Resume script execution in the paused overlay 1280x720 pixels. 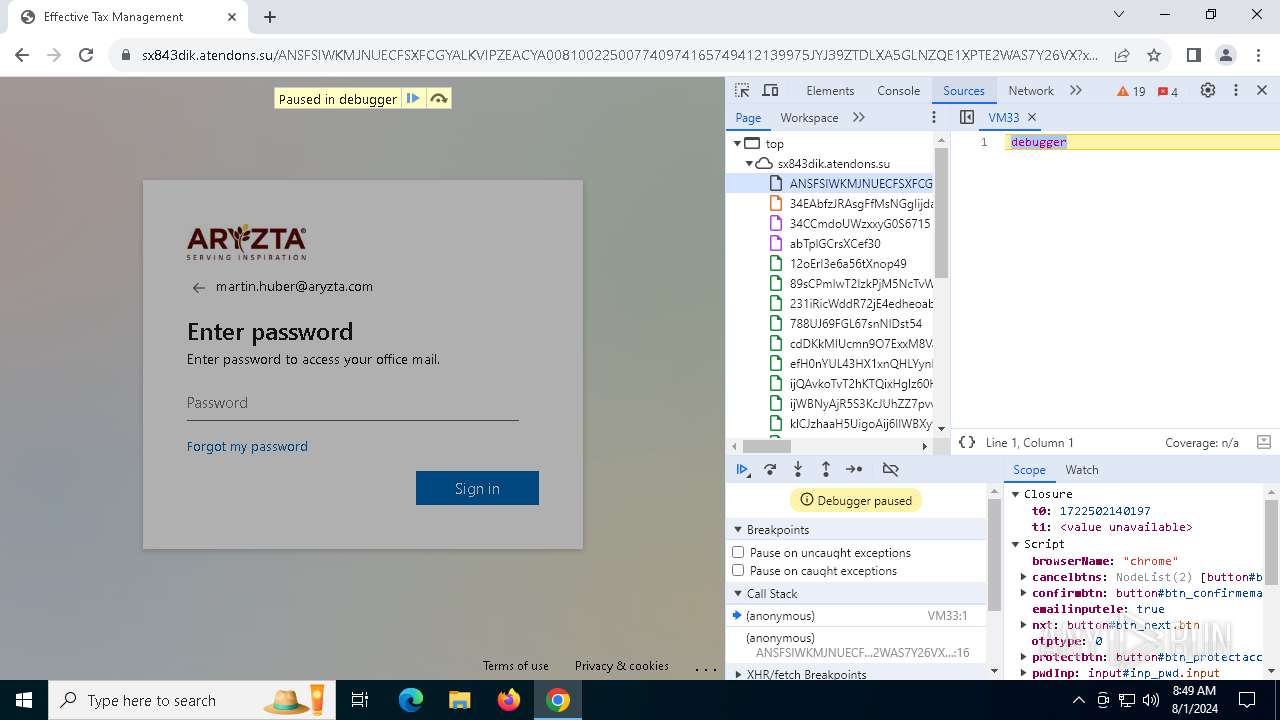tap(413, 98)
